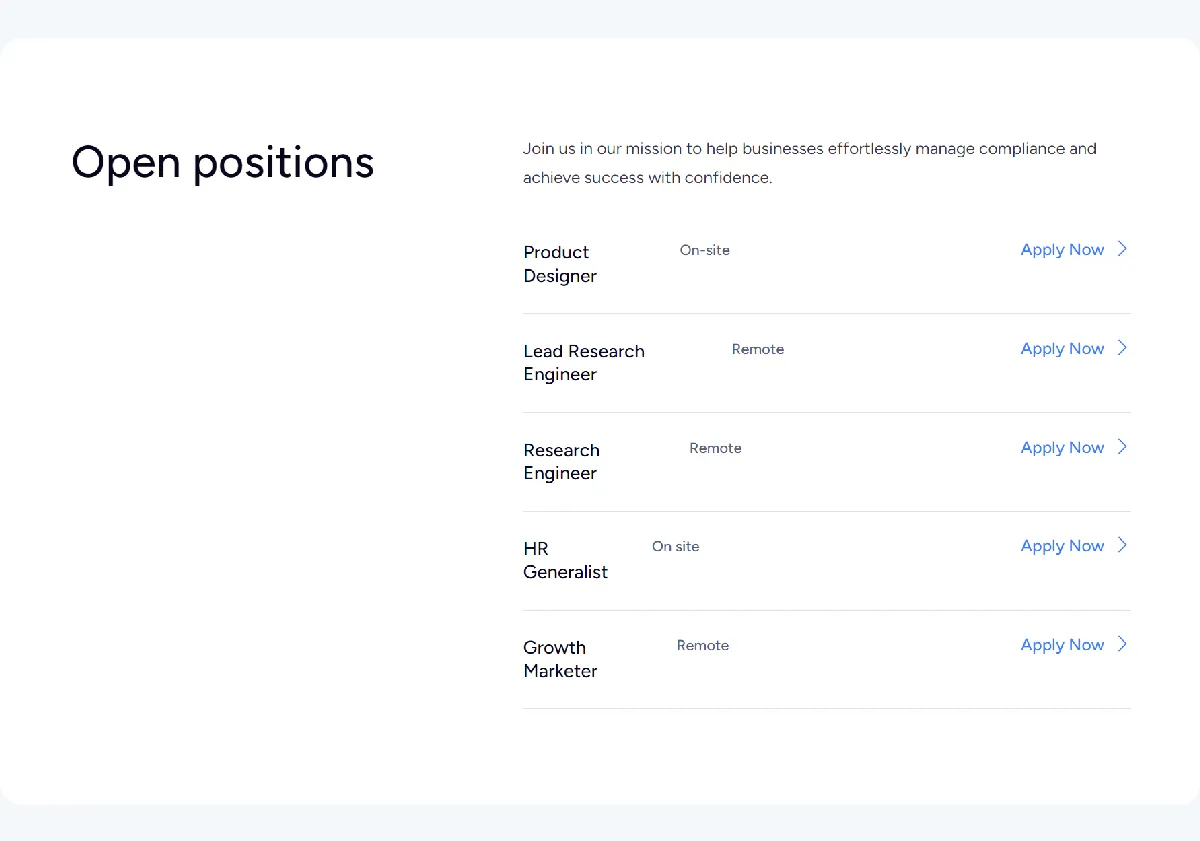This screenshot has width=1200, height=841.
Task: Apply Now for Lead Research Engineer role
Action: 1062,349
